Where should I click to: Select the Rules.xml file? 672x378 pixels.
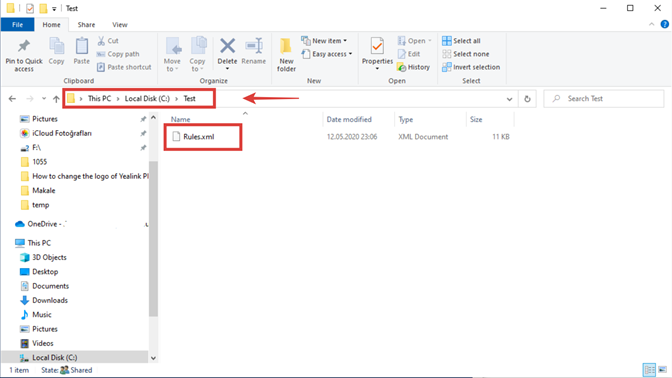[x=199, y=137]
